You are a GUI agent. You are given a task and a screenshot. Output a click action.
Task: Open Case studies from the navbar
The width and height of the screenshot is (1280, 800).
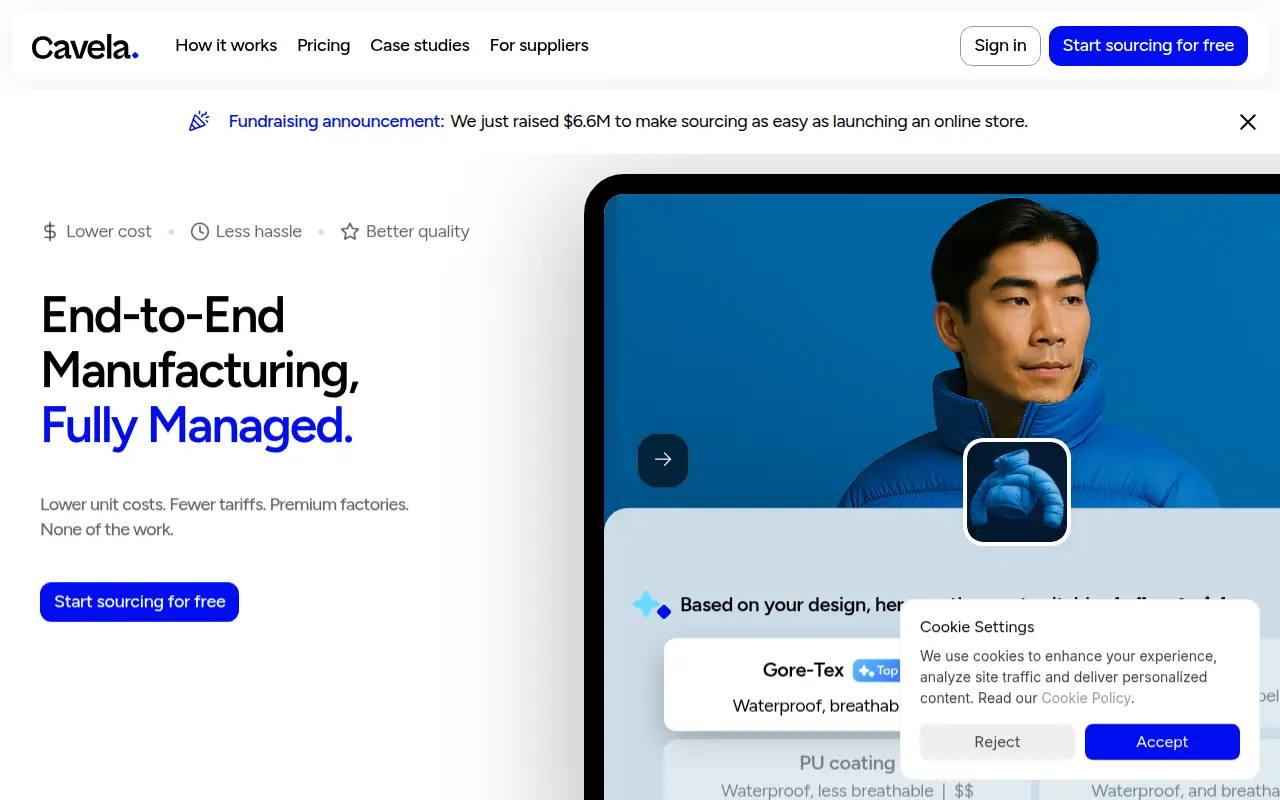[420, 46]
